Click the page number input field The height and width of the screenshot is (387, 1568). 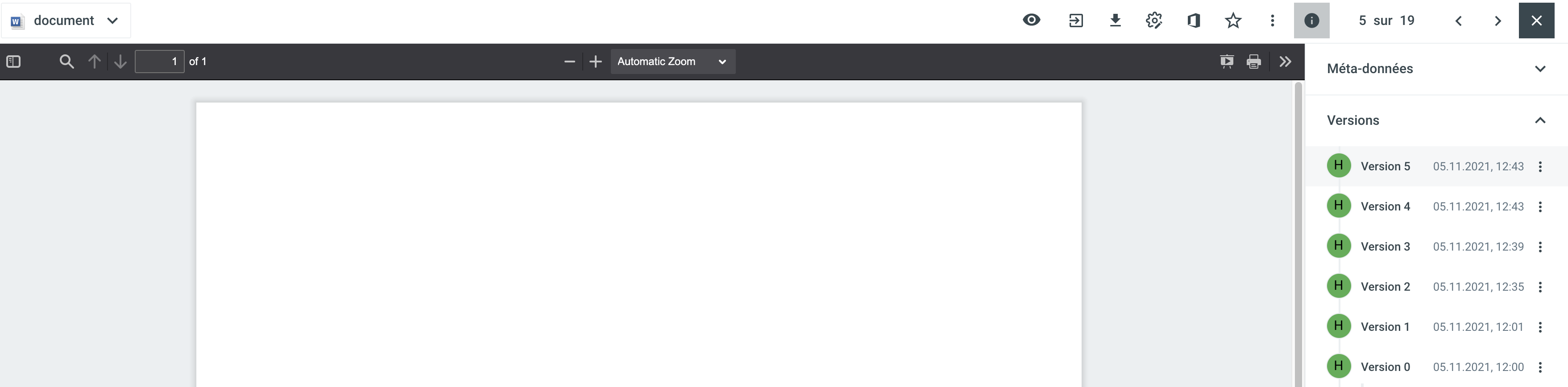point(159,62)
